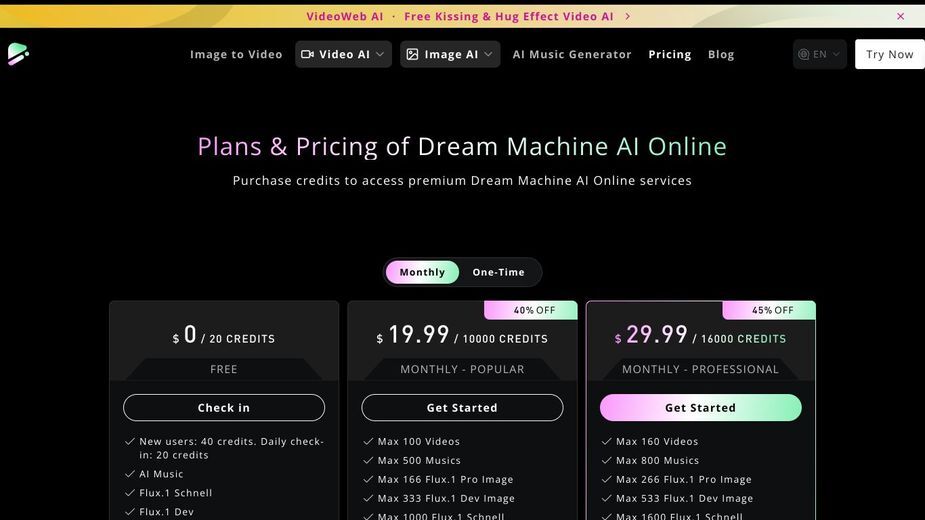Image resolution: width=925 pixels, height=520 pixels.
Task: Close the VideoWeb AI promo banner
Action: point(900,17)
